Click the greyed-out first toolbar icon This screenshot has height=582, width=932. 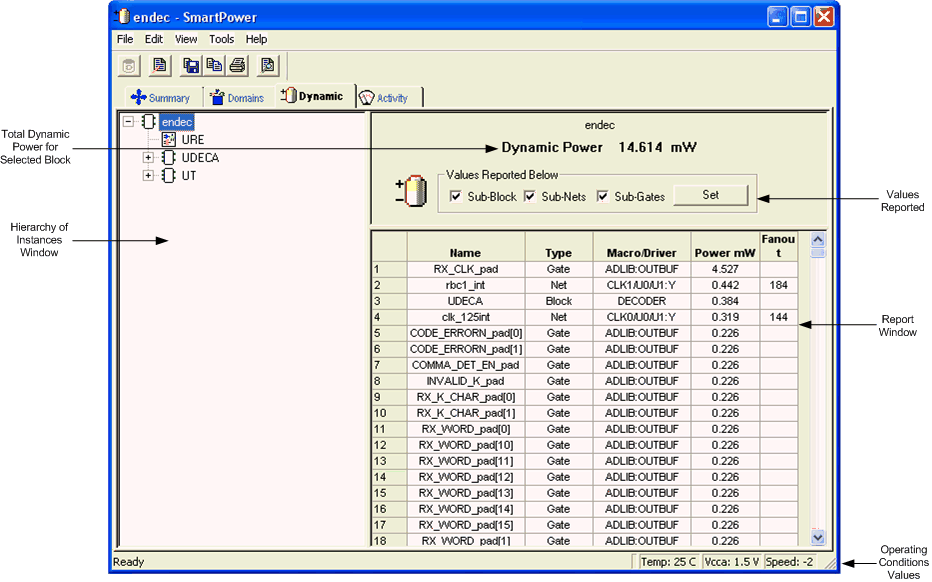128,65
